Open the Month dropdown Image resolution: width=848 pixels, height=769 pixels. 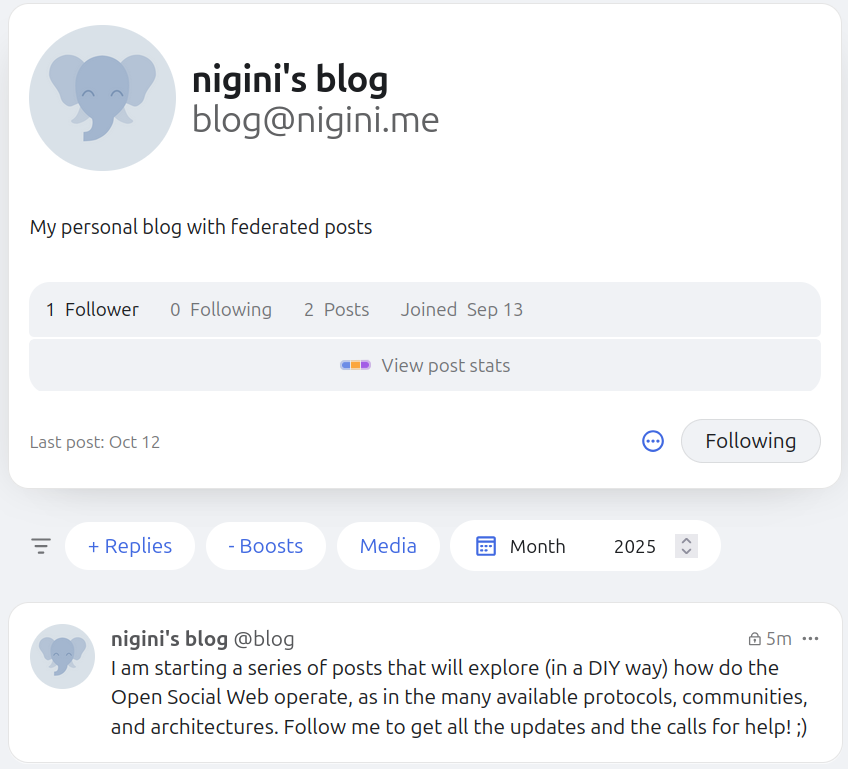(x=537, y=546)
